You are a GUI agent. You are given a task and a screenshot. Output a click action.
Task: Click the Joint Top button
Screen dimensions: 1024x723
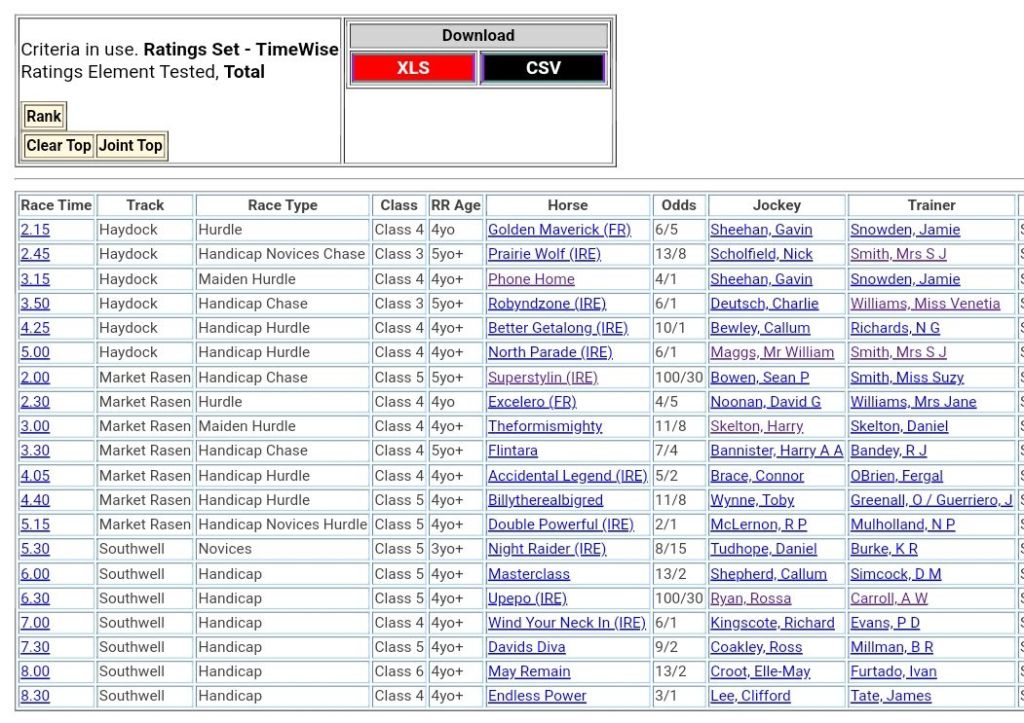(130, 146)
